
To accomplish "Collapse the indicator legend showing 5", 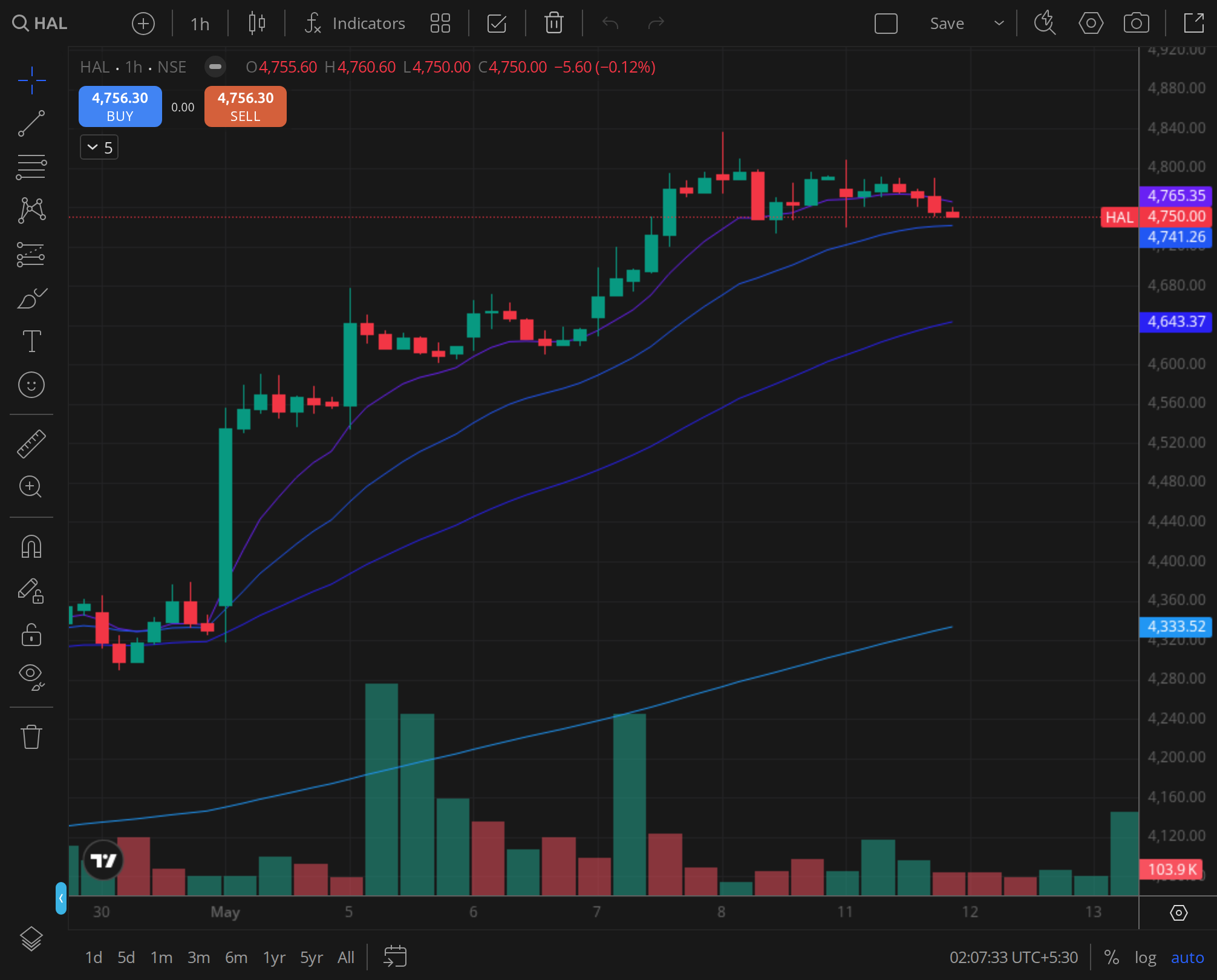I will click(99, 148).
